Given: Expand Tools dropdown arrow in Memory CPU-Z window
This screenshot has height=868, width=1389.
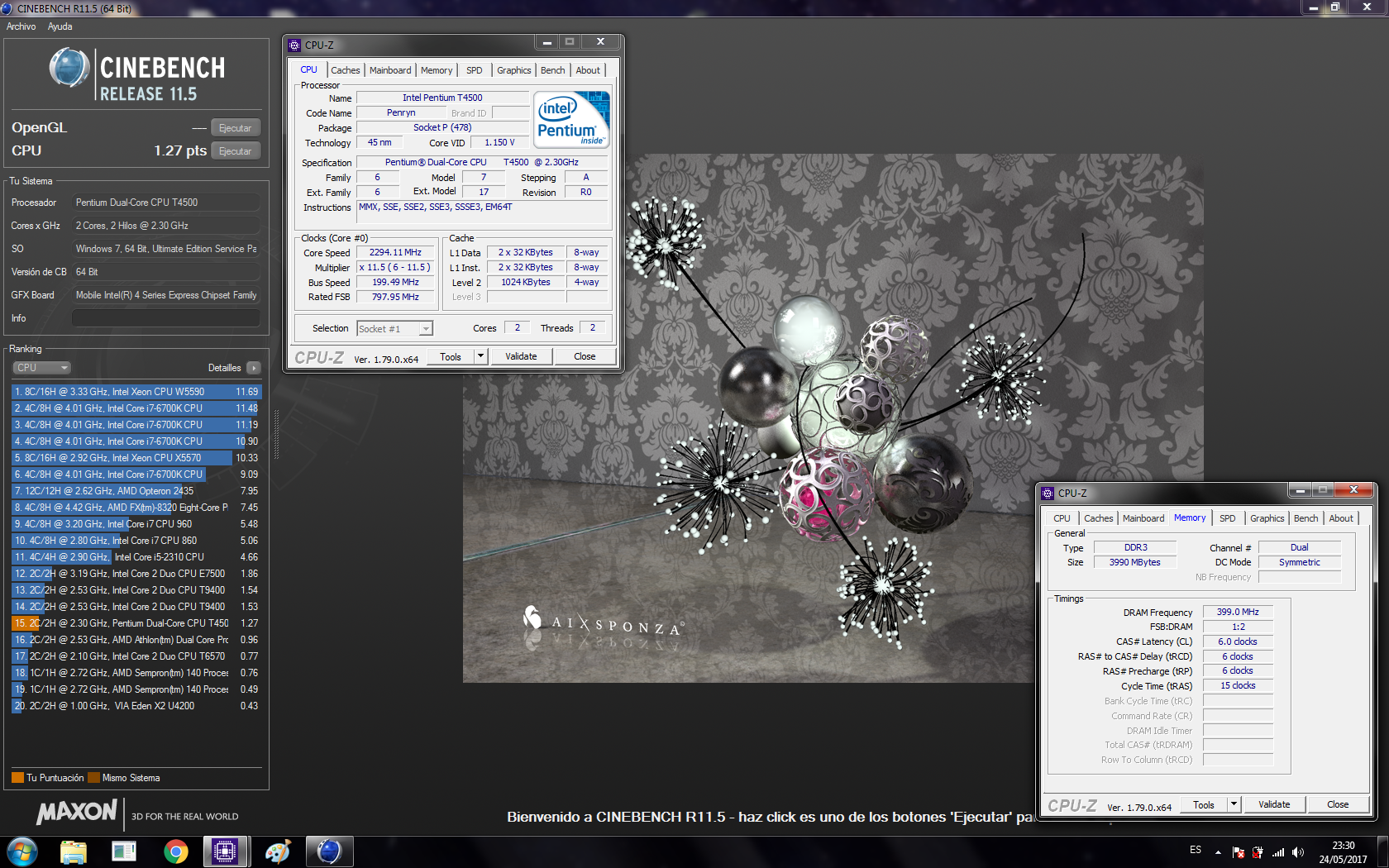Looking at the screenshot, I should [1234, 805].
